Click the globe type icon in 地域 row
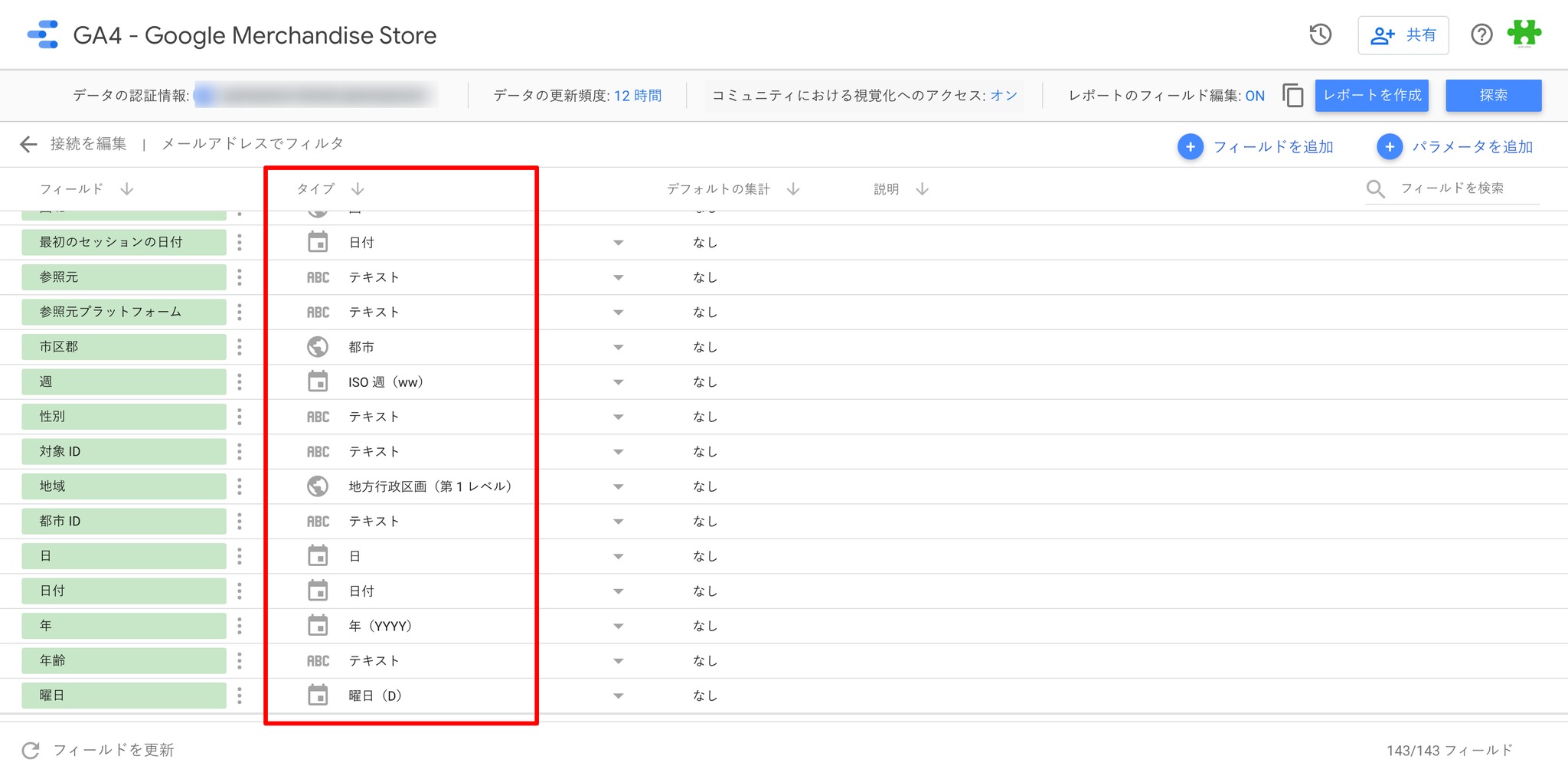 pos(318,486)
